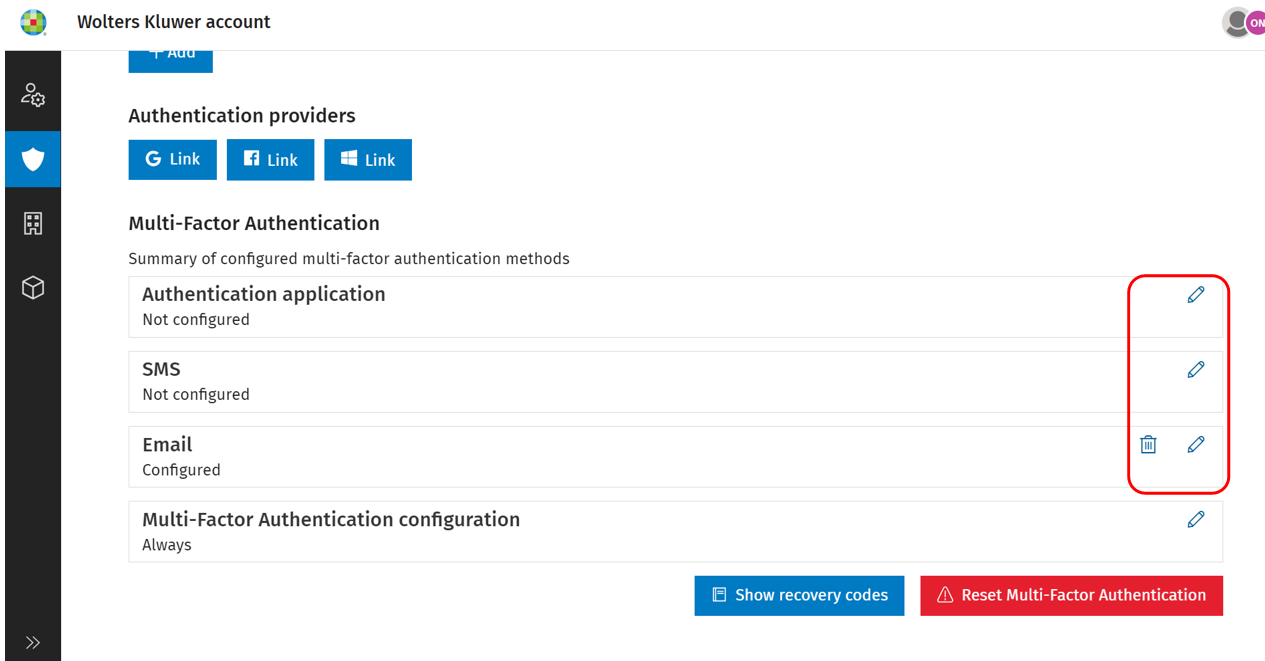Select the shield security sidebar icon
The image size is (1265, 661).
33,159
